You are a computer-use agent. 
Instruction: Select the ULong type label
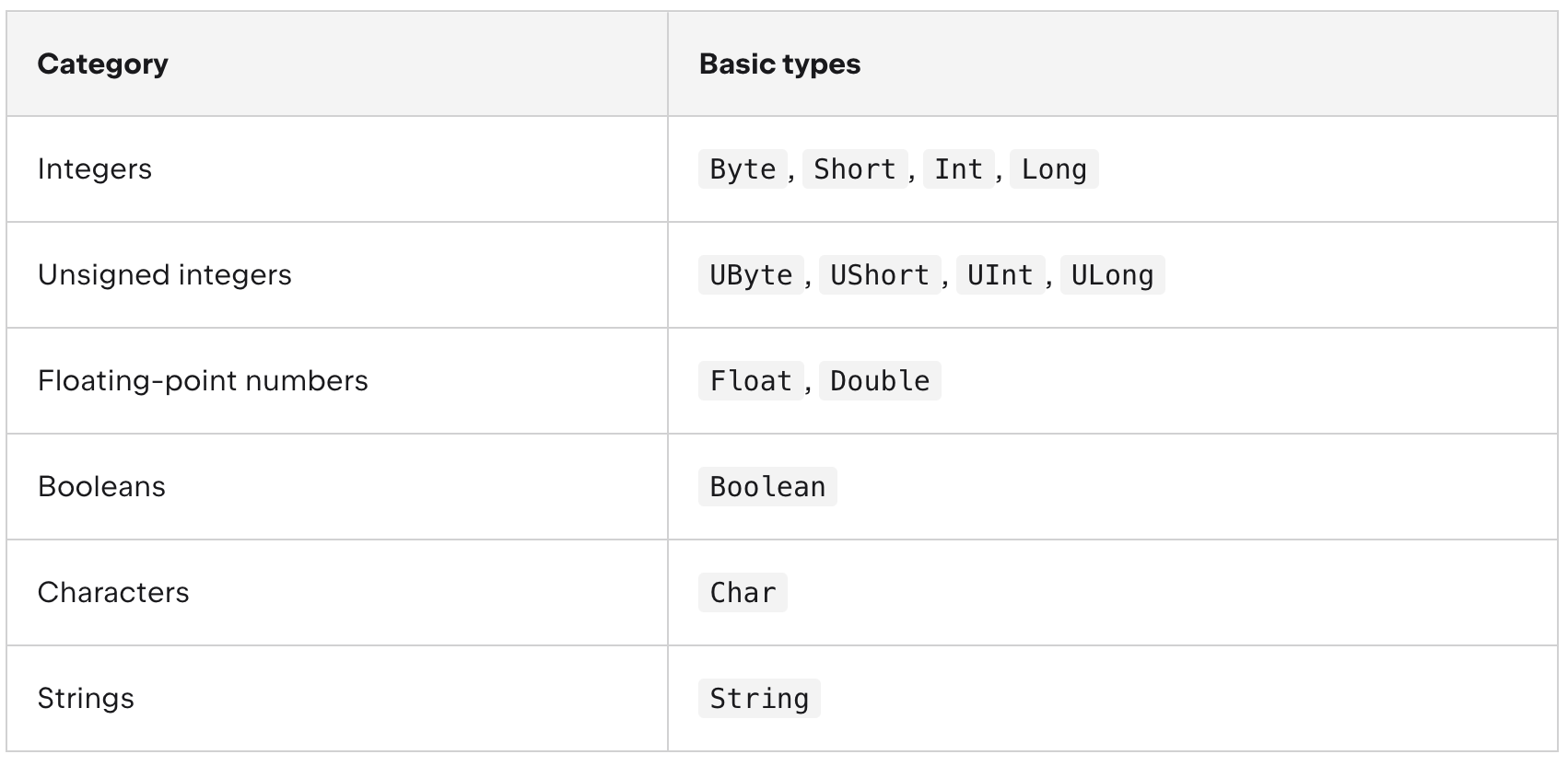coord(1113,275)
